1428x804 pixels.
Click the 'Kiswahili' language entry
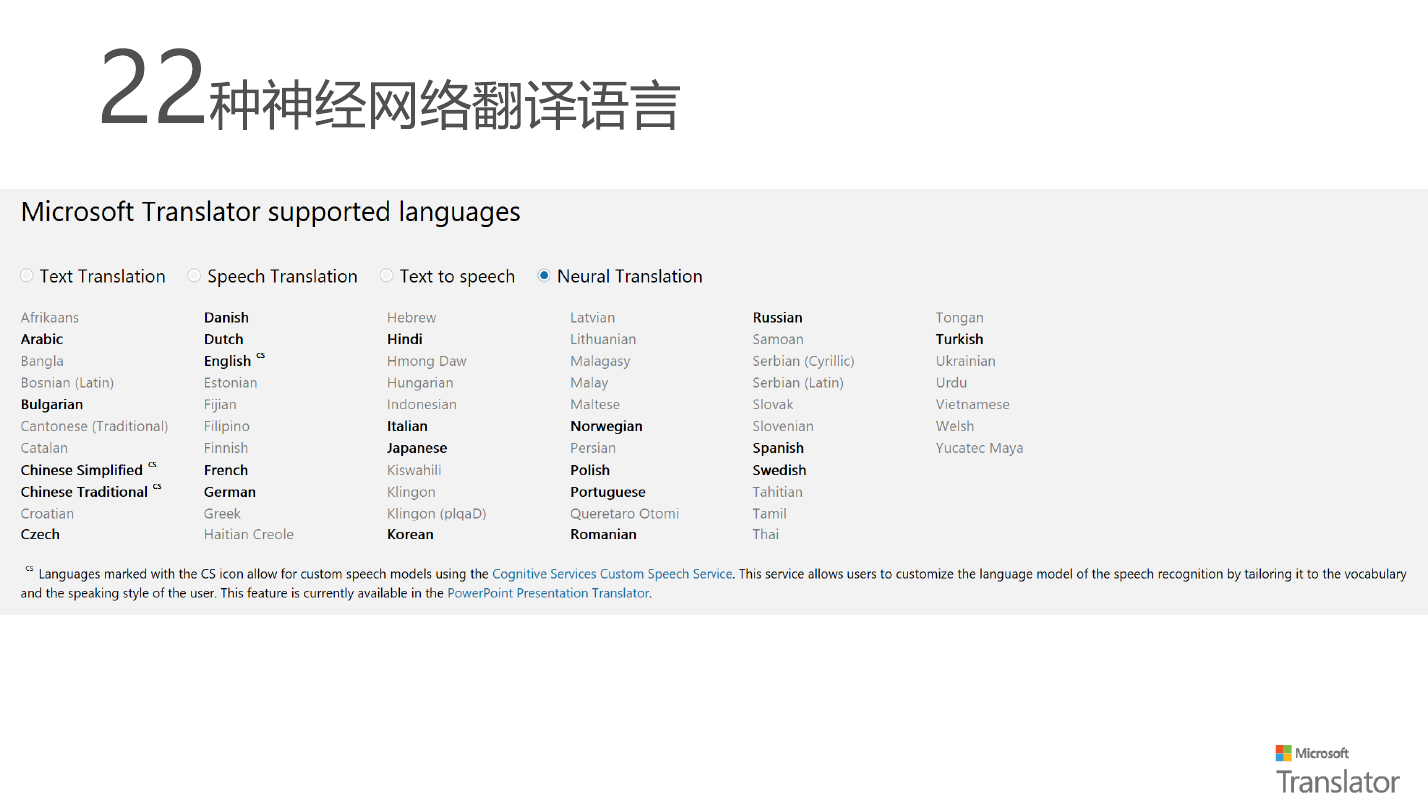pos(414,470)
